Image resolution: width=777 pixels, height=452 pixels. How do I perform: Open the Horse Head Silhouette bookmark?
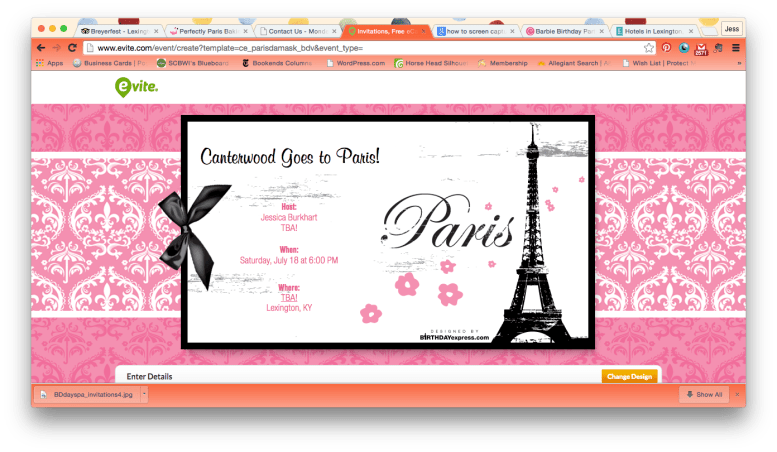431,63
